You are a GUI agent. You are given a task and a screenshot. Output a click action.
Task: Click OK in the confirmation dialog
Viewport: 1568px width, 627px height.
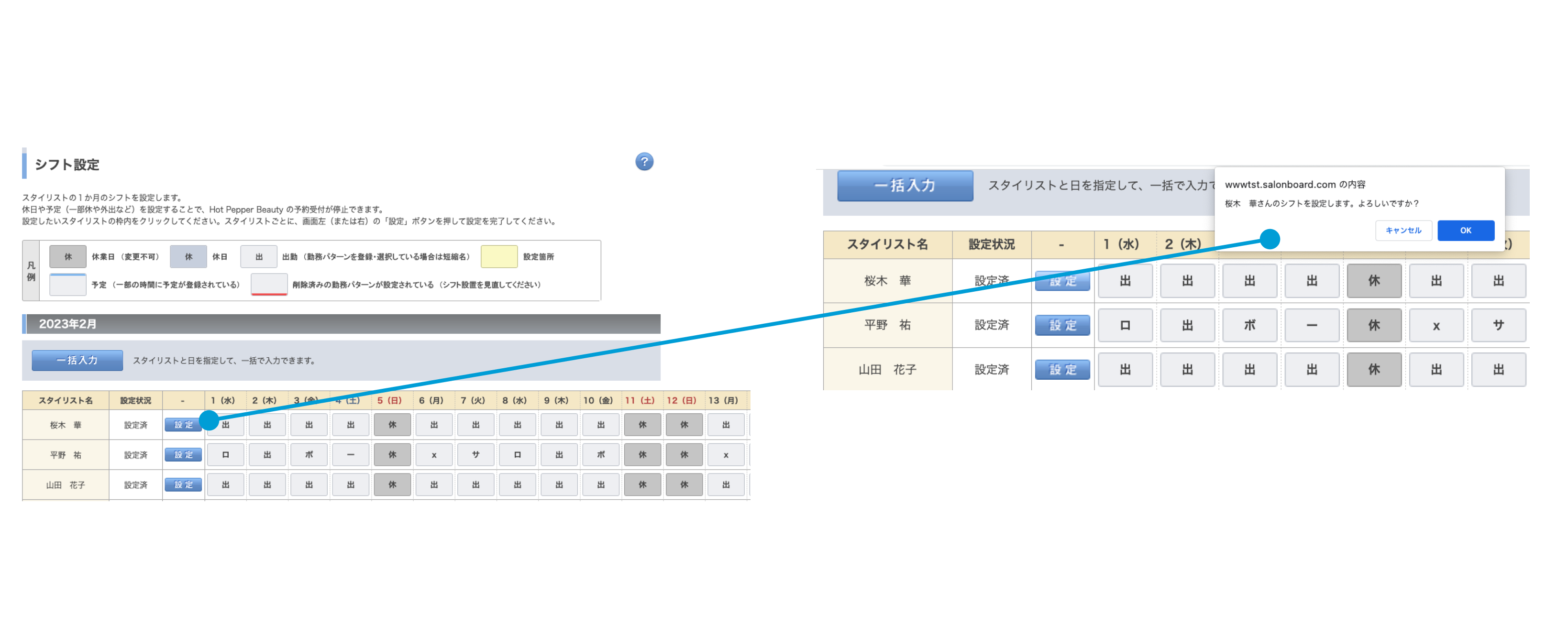[1465, 231]
